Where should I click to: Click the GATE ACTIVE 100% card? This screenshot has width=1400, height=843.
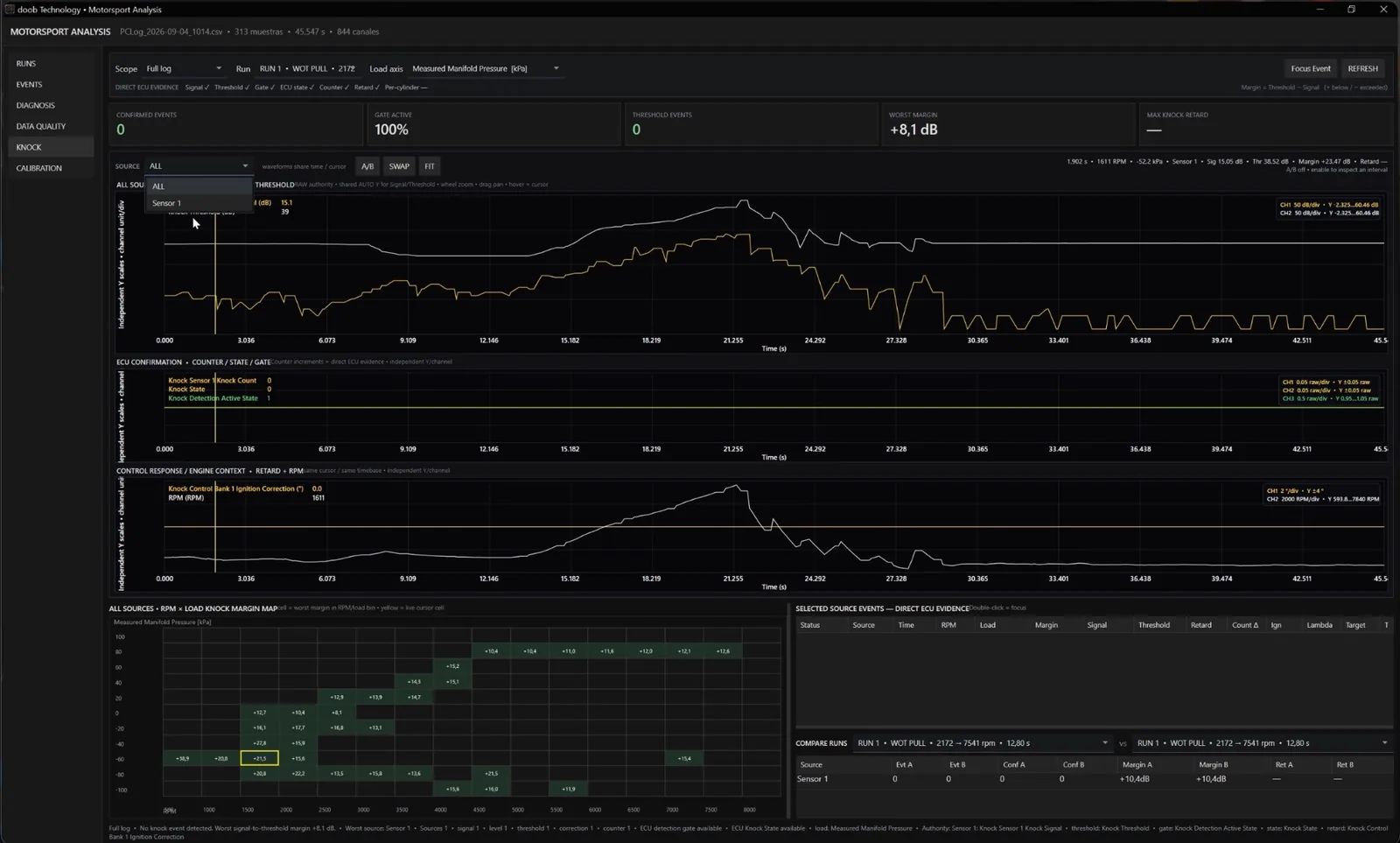tap(494, 124)
